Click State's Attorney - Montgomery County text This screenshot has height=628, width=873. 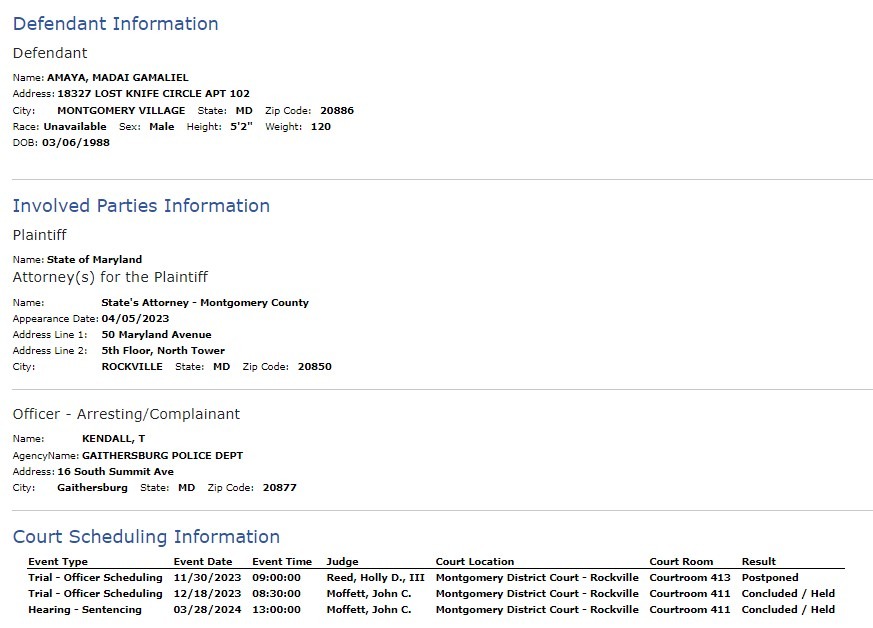(x=205, y=303)
